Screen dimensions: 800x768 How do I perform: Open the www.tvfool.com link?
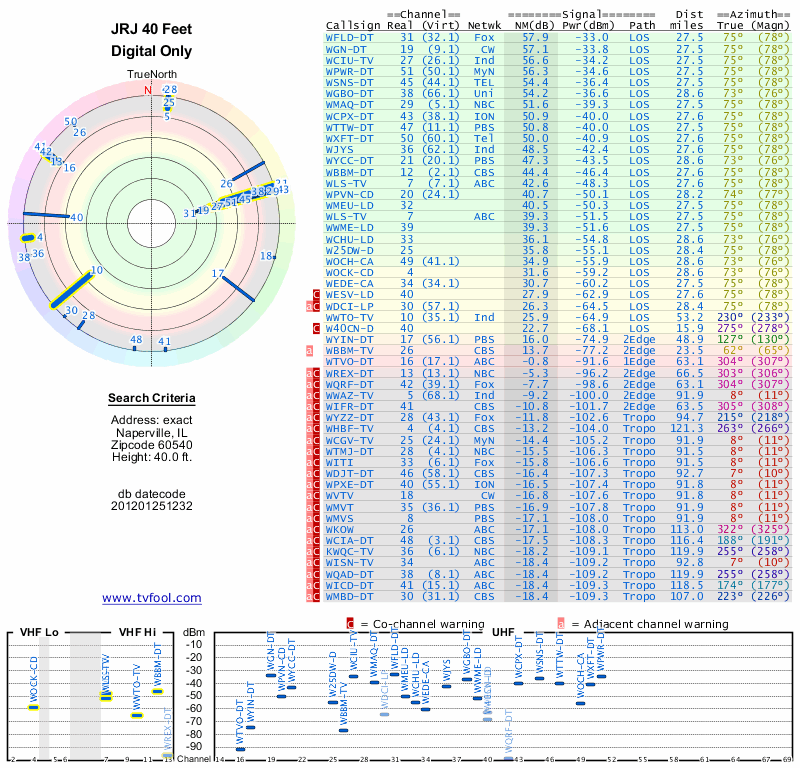152,598
